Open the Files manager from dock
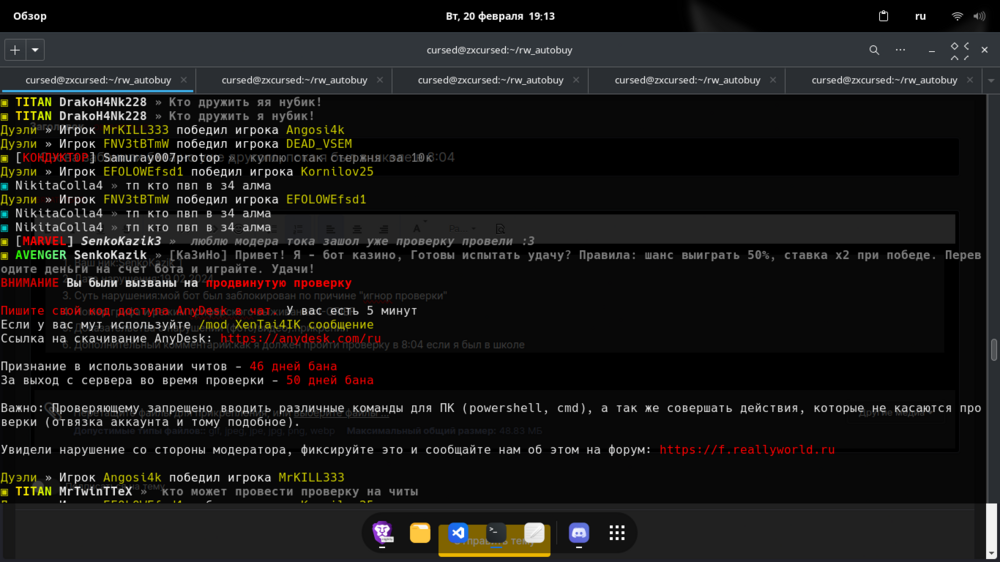The image size is (1000, 562). (420, 532)
